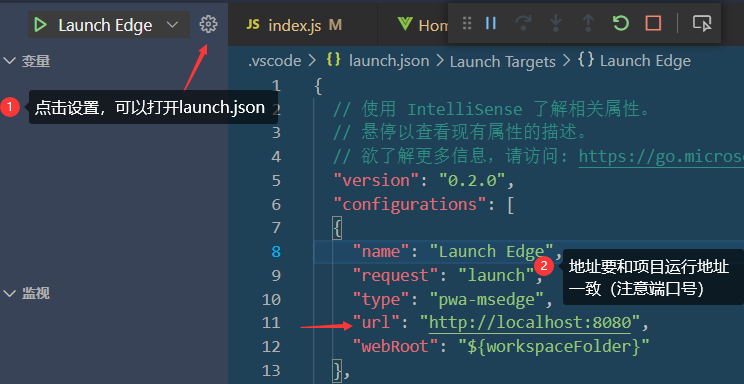
Task: Select .vscode in the breadcrumb
Action: coord(275,61)
